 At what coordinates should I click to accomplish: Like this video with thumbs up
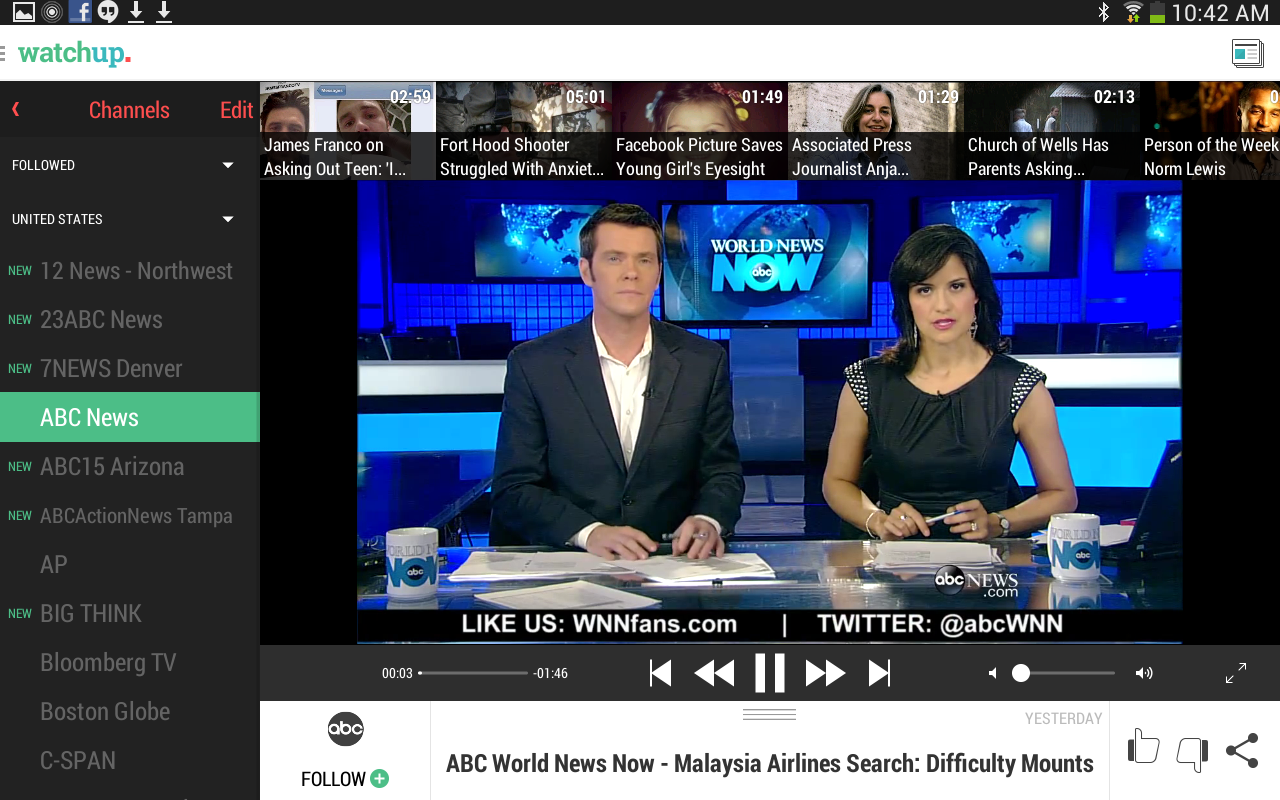1143,748
